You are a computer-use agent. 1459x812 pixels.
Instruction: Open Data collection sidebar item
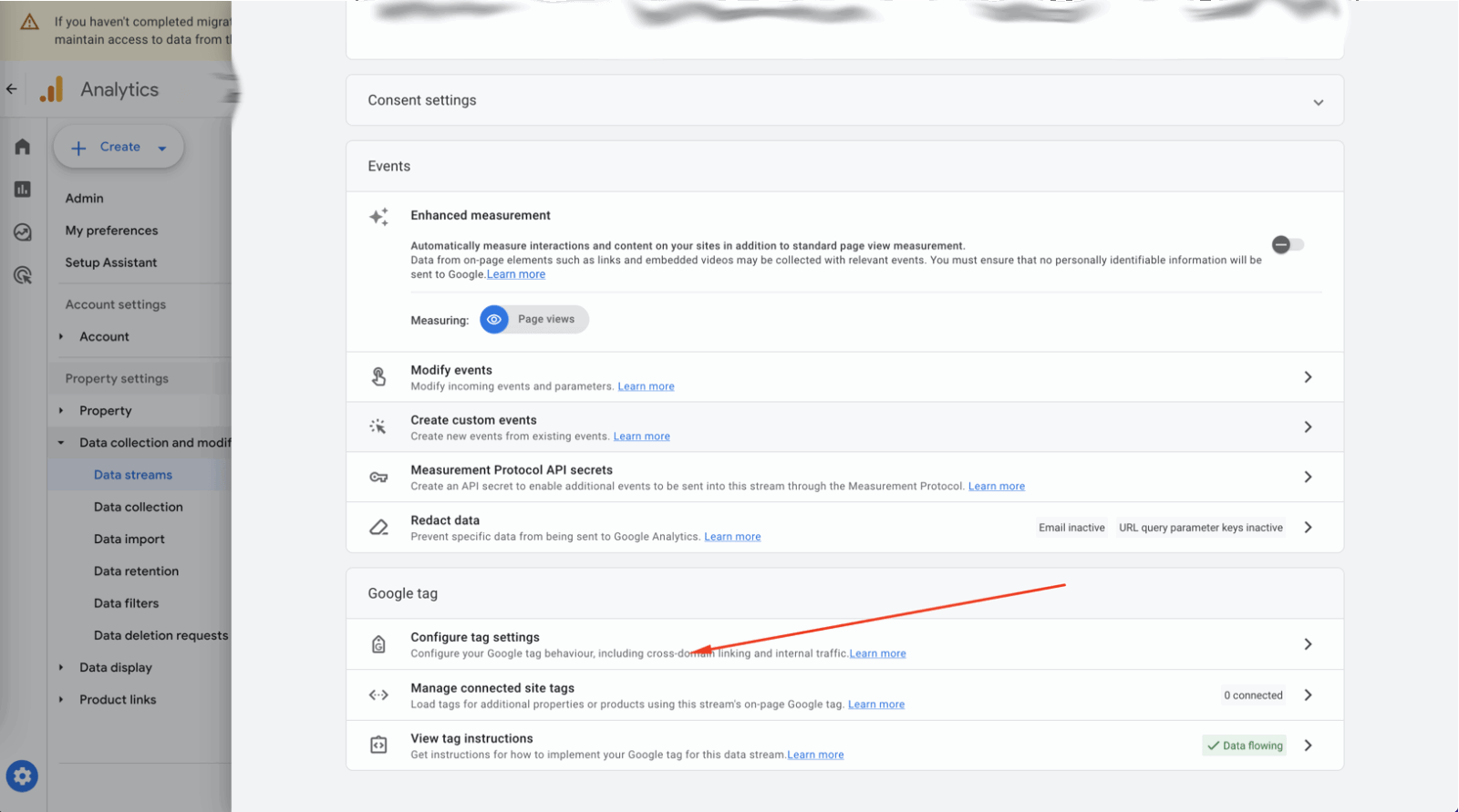139,508
